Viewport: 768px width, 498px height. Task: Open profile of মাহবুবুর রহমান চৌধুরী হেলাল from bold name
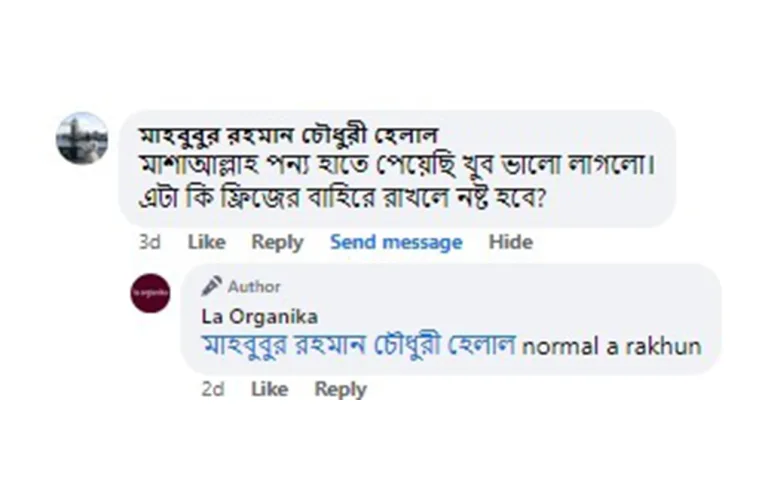(x=289, y=134)
